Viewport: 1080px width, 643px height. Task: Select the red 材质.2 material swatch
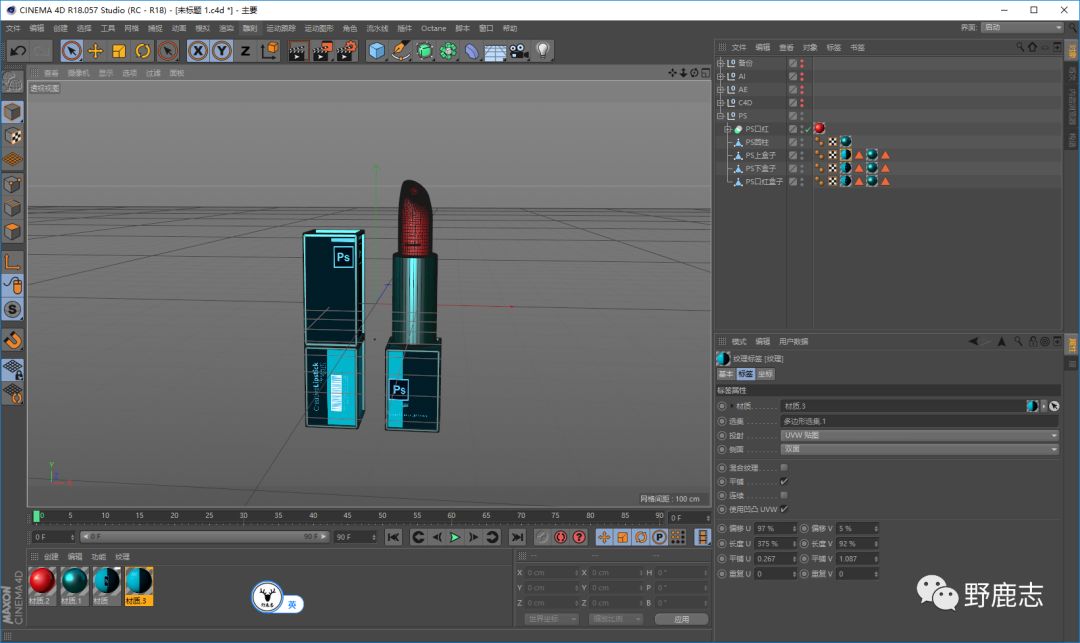click(x=41, y=581)
